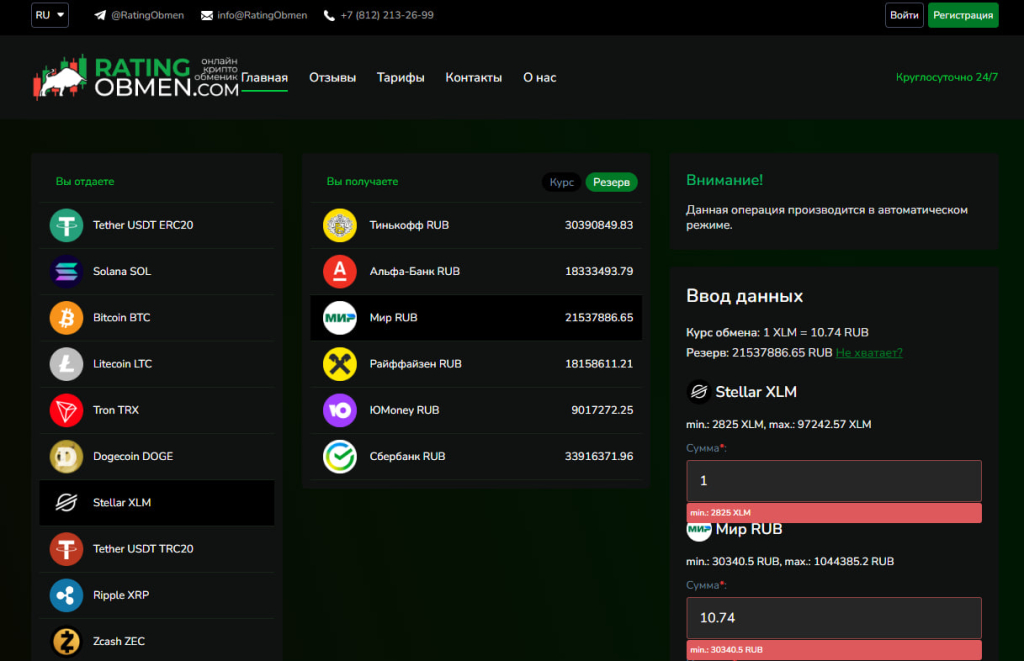Click the Stellar icon in the Ввод данных panel
This screenshot has height=661, width=1024.
point(699,392)
